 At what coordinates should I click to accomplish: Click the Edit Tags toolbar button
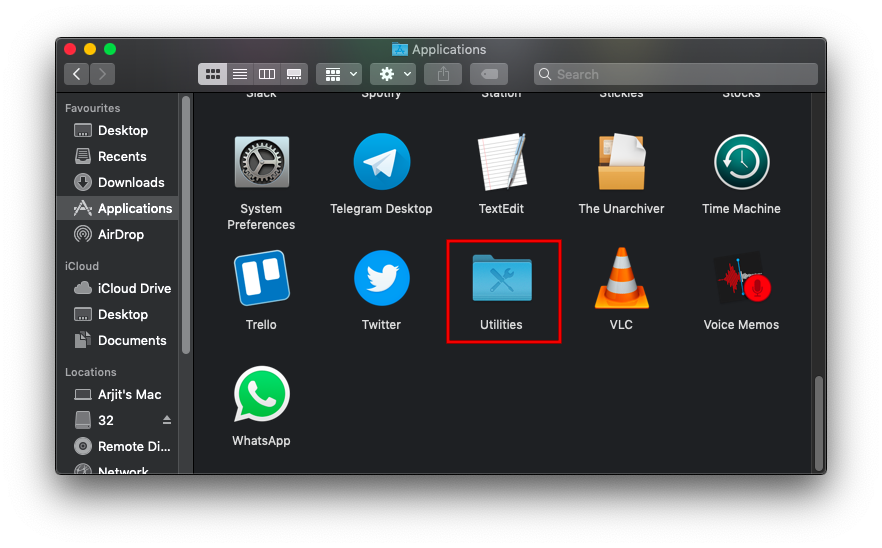tap(489, 74)
